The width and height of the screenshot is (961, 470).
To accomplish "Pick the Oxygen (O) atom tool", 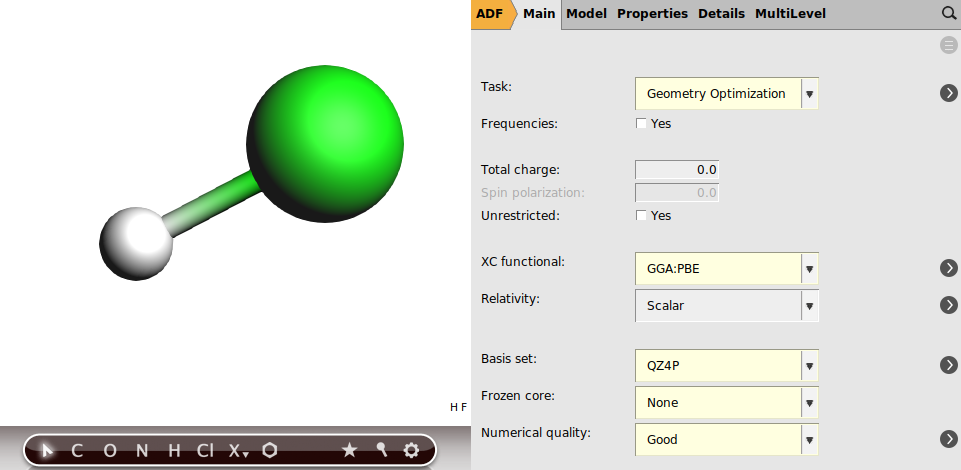I will click(x=110, y=451).
